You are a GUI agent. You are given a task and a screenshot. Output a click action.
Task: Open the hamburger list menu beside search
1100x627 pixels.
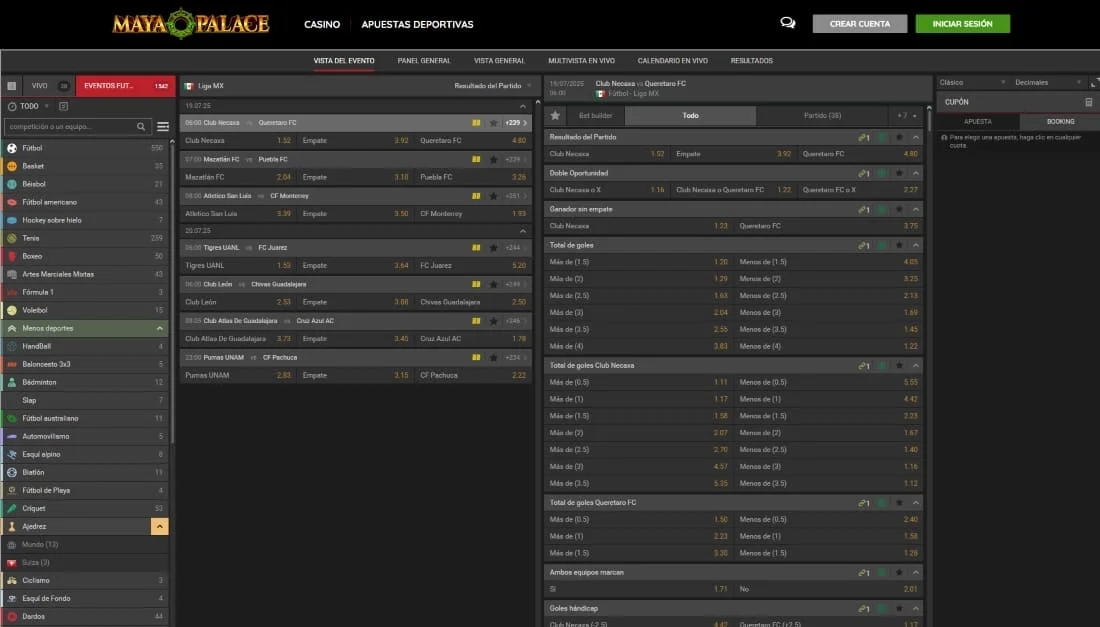[x=163, y=127]
